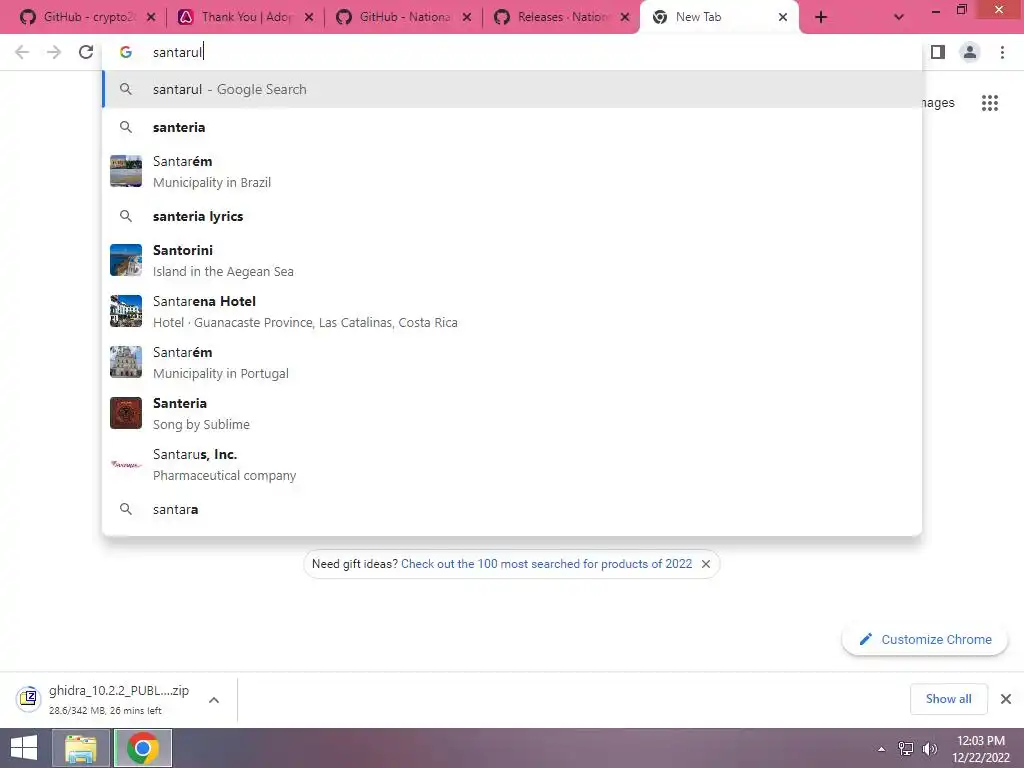The image size is (1024, 768).
Task: Click Santarena Hotel thumbnail image
Action: [126, 311]
